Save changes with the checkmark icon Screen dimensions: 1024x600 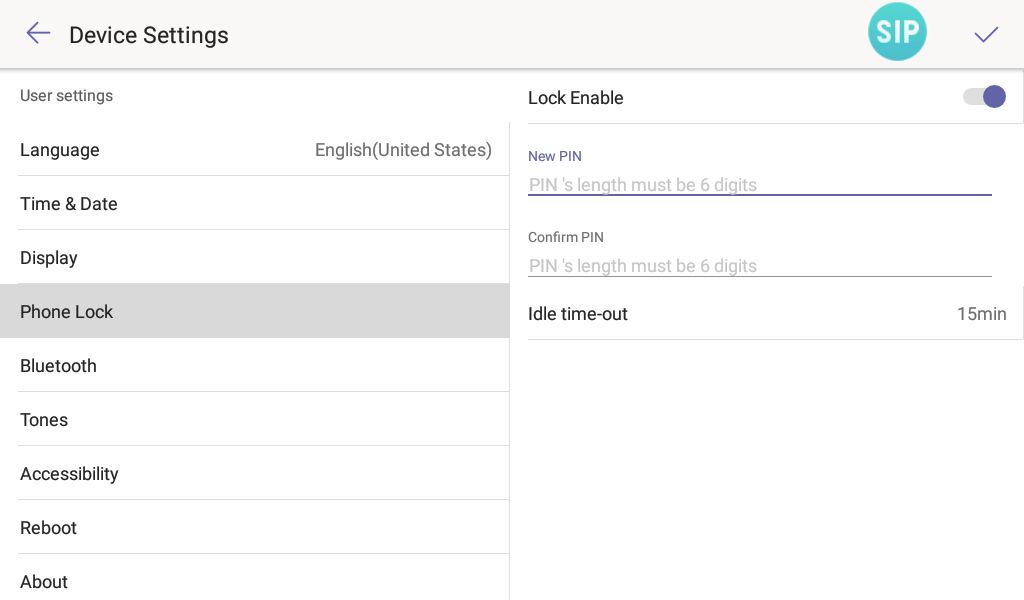986,33
